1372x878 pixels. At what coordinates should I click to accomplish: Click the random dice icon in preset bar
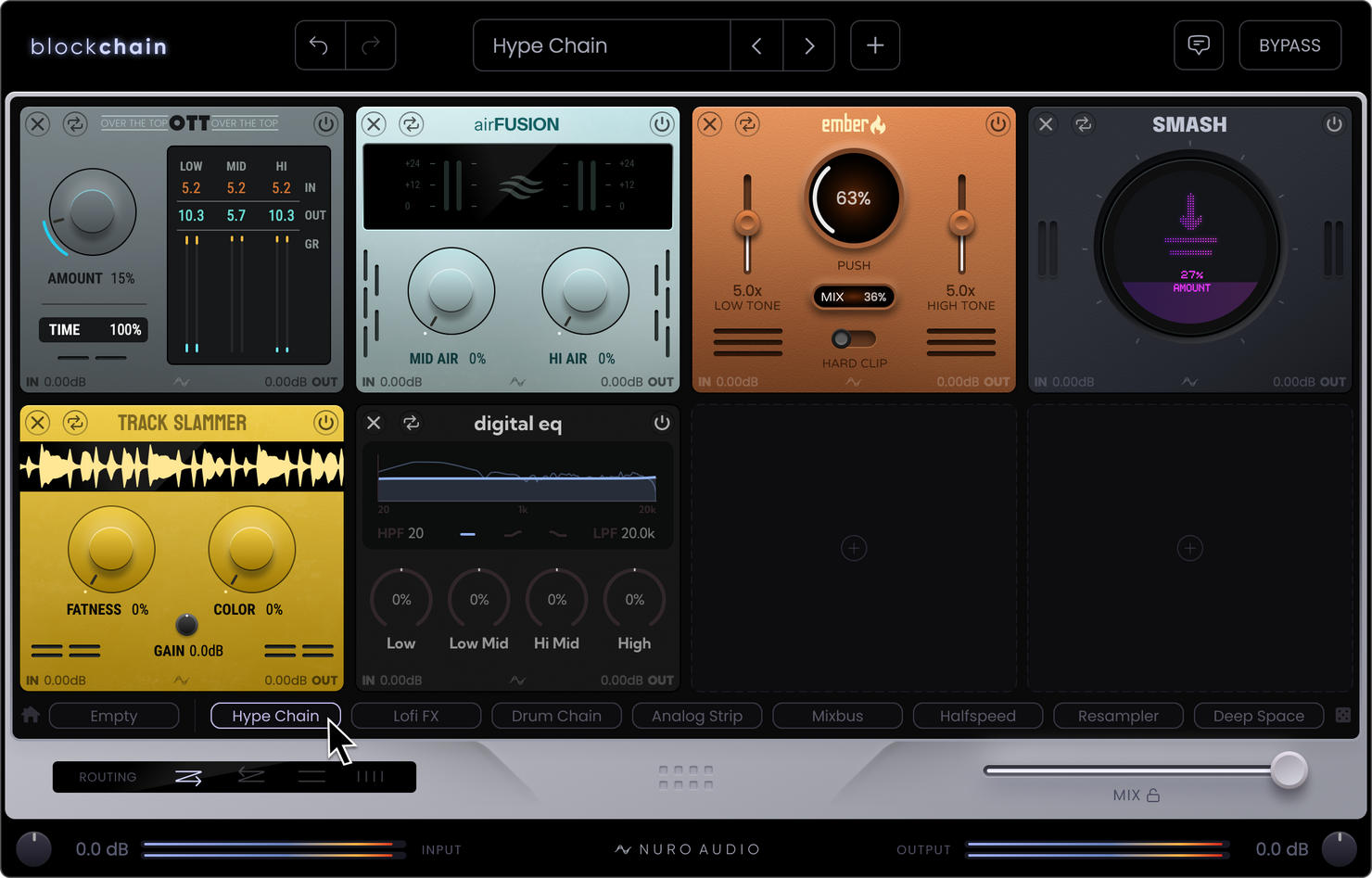[x=1343, y=715]
